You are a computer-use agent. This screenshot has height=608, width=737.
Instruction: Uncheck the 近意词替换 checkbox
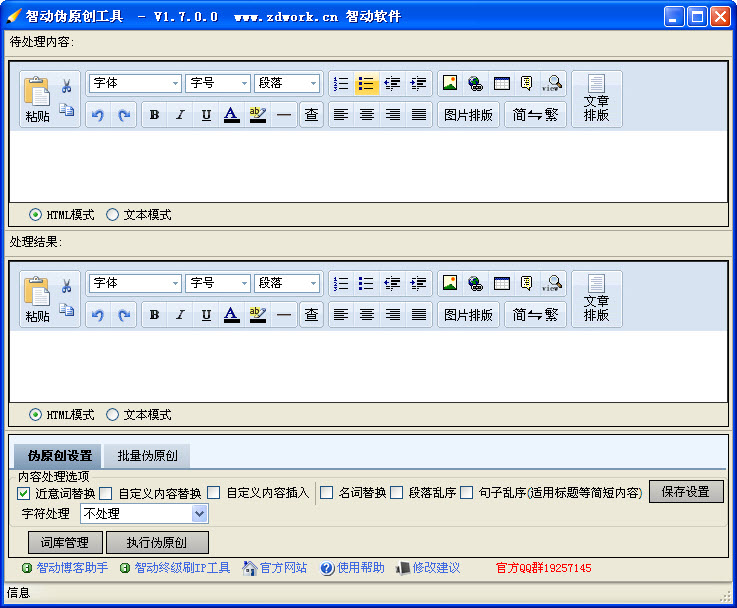(24, 493)
